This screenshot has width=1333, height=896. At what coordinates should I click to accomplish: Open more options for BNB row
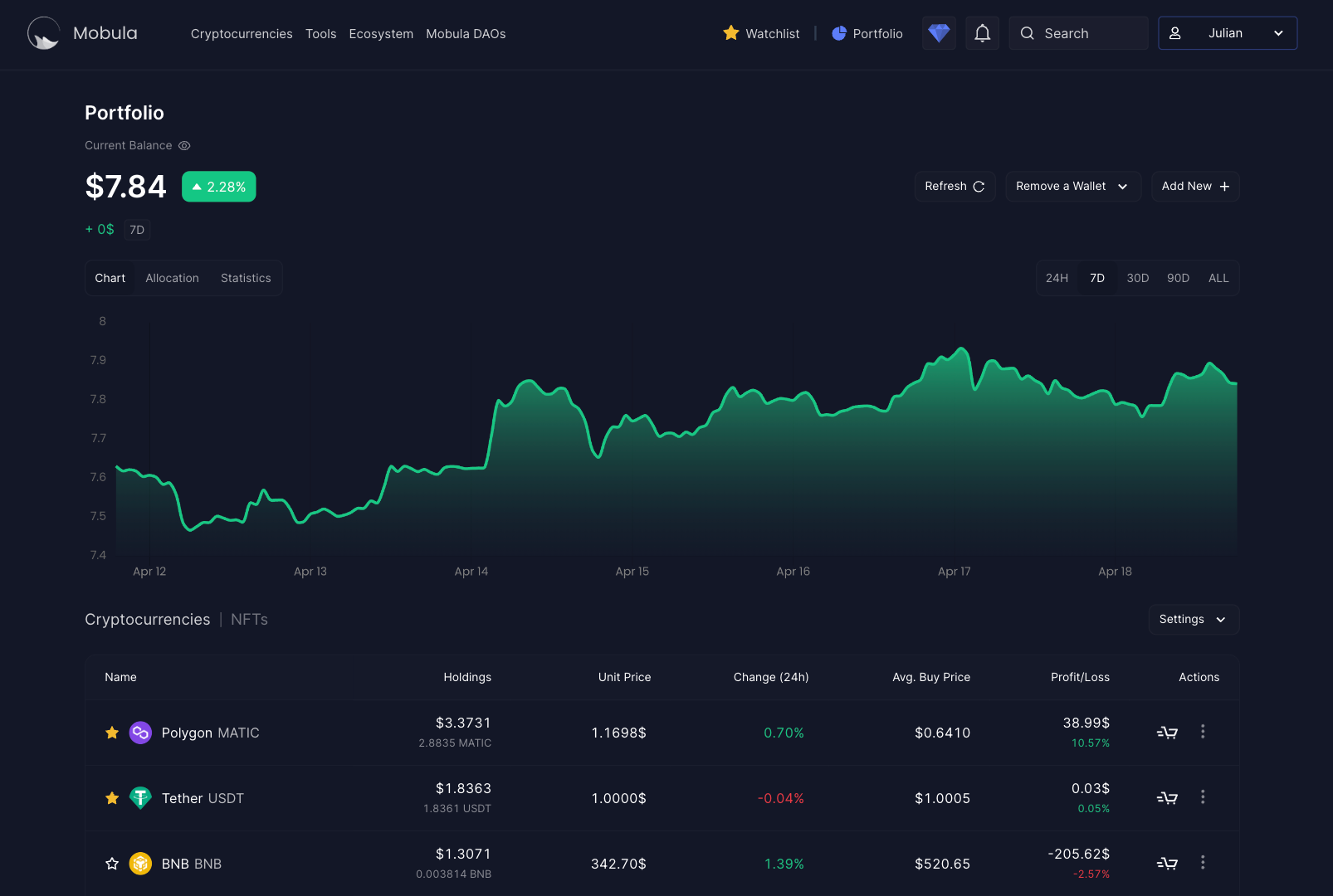[1203, 863]
